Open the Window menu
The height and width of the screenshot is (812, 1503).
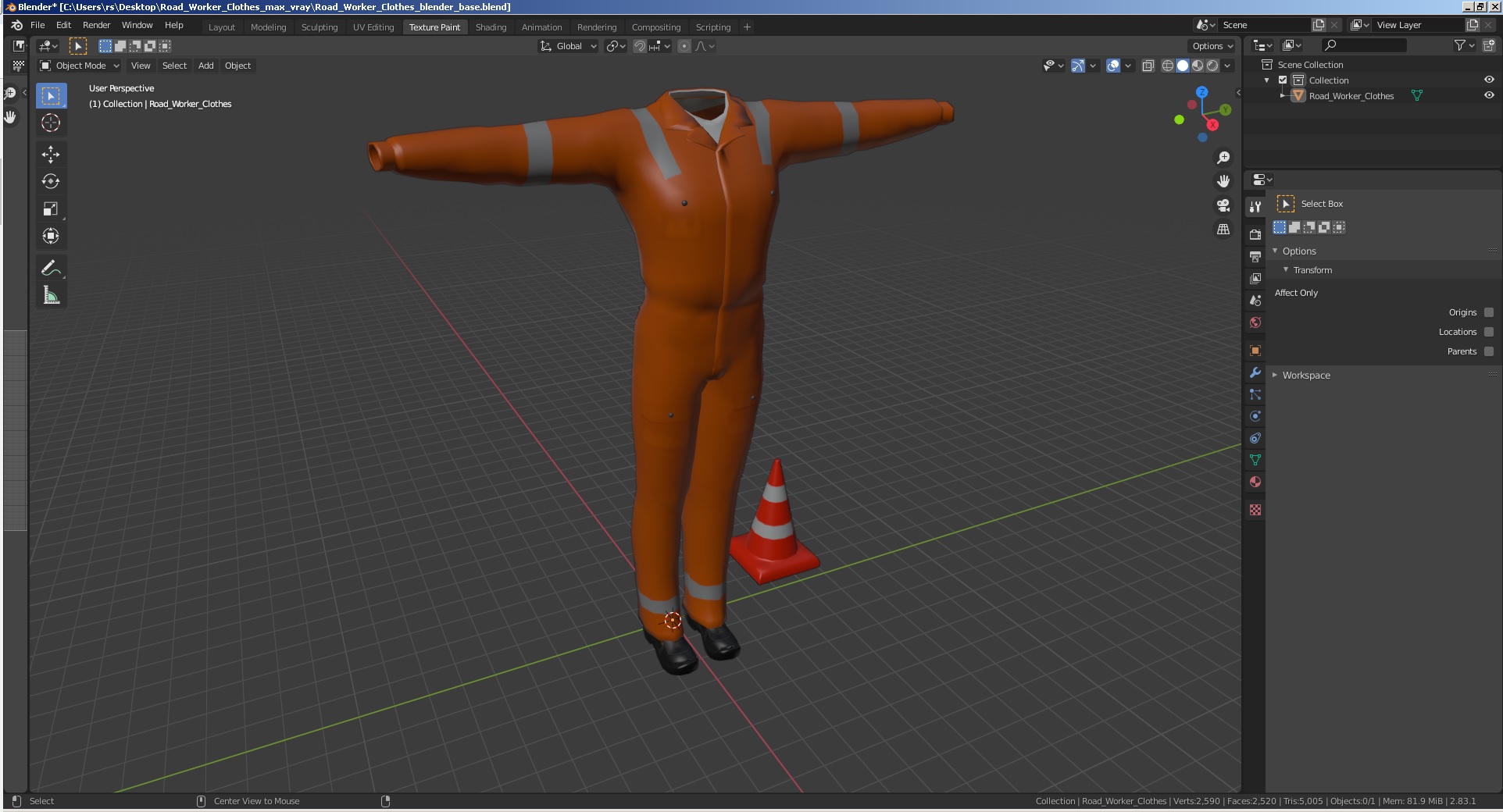point(137,25)
